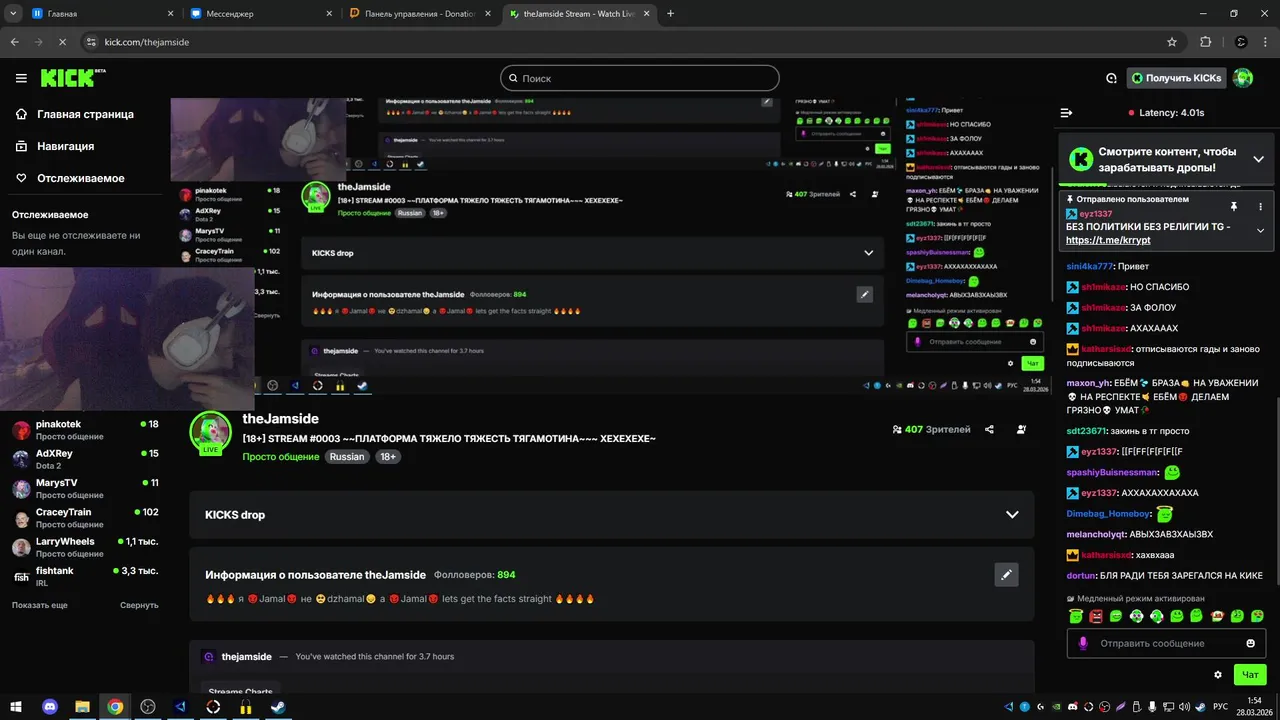Click the Поиск search field
Viewport: 1280px width, 720px height.
coord(640,78)
